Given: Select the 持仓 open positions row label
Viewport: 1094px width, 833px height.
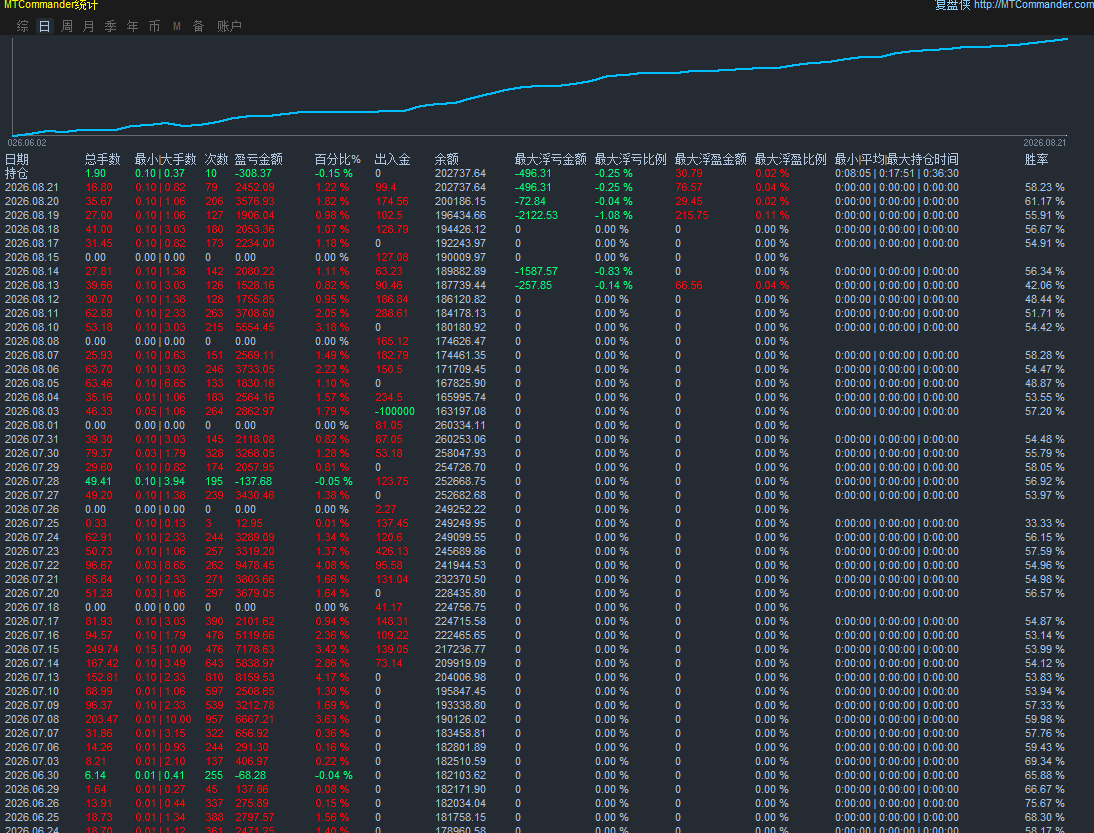Looking at the screenshot, I should pos(17,173).
